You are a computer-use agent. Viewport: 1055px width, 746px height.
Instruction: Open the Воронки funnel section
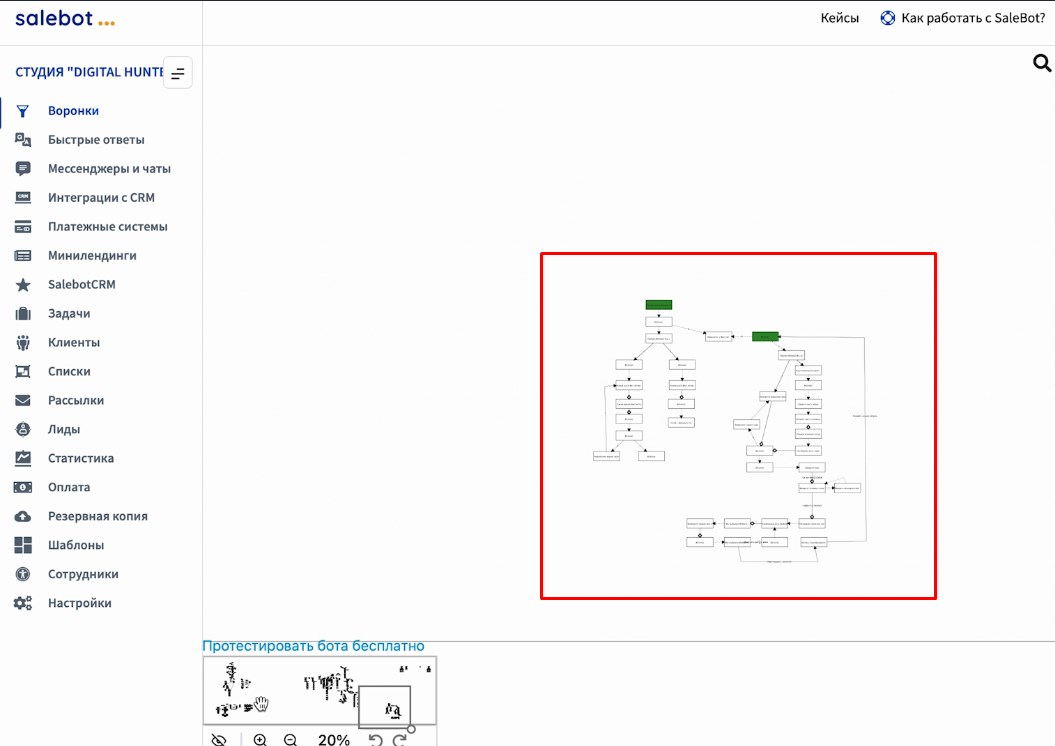(x=73, y=111)
